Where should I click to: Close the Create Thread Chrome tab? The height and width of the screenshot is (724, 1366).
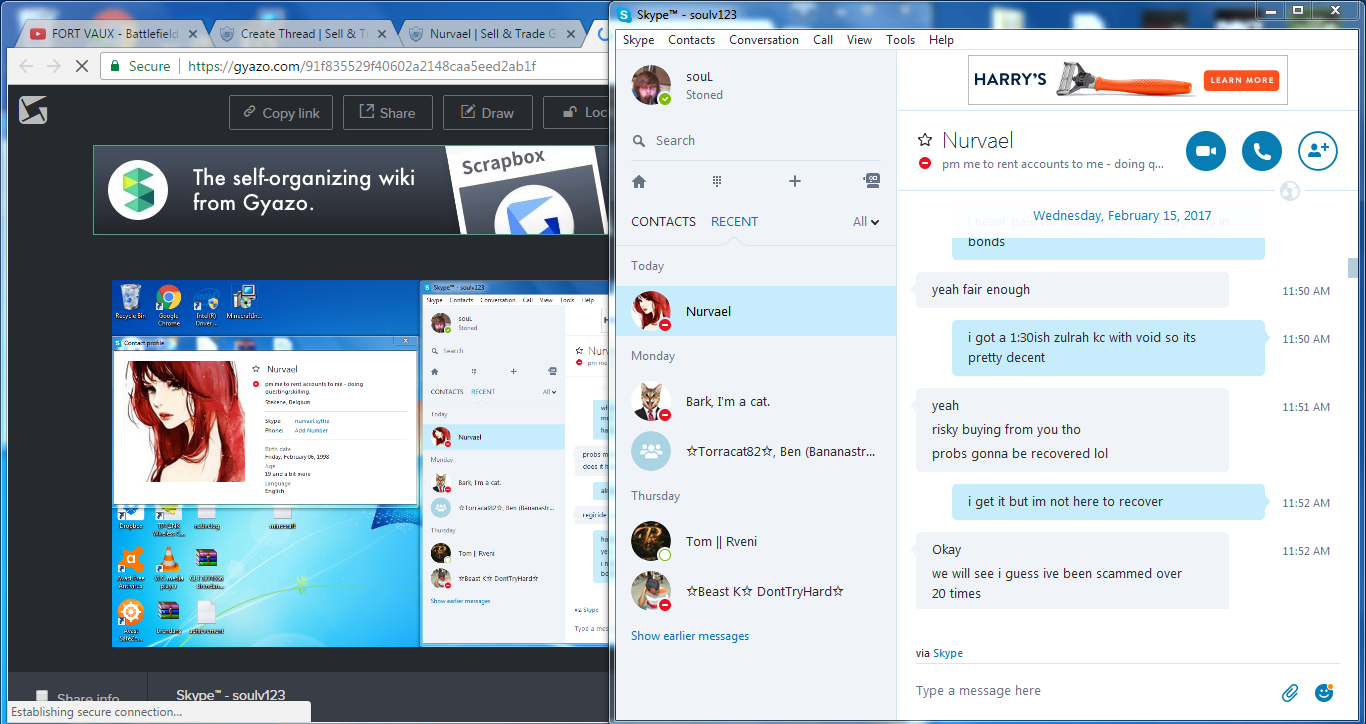tap(383, 34)
